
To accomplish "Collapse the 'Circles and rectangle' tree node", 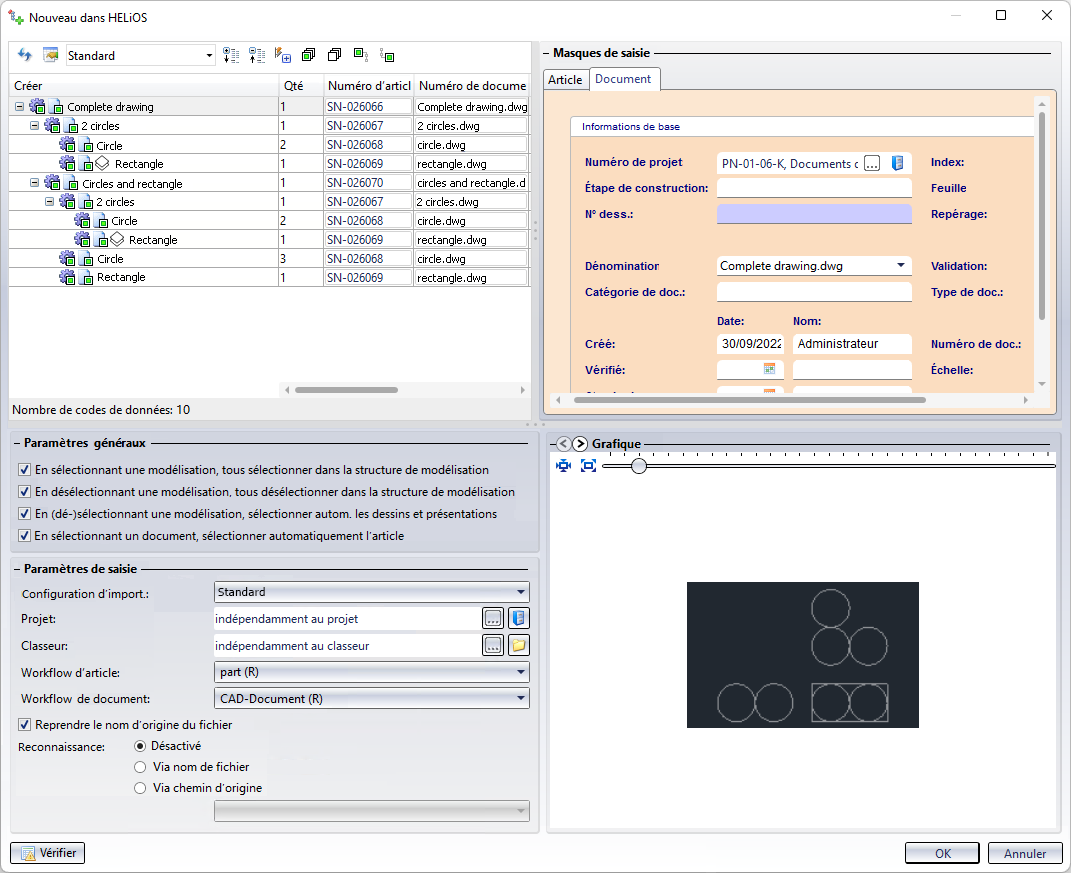I will pos(35,183).
